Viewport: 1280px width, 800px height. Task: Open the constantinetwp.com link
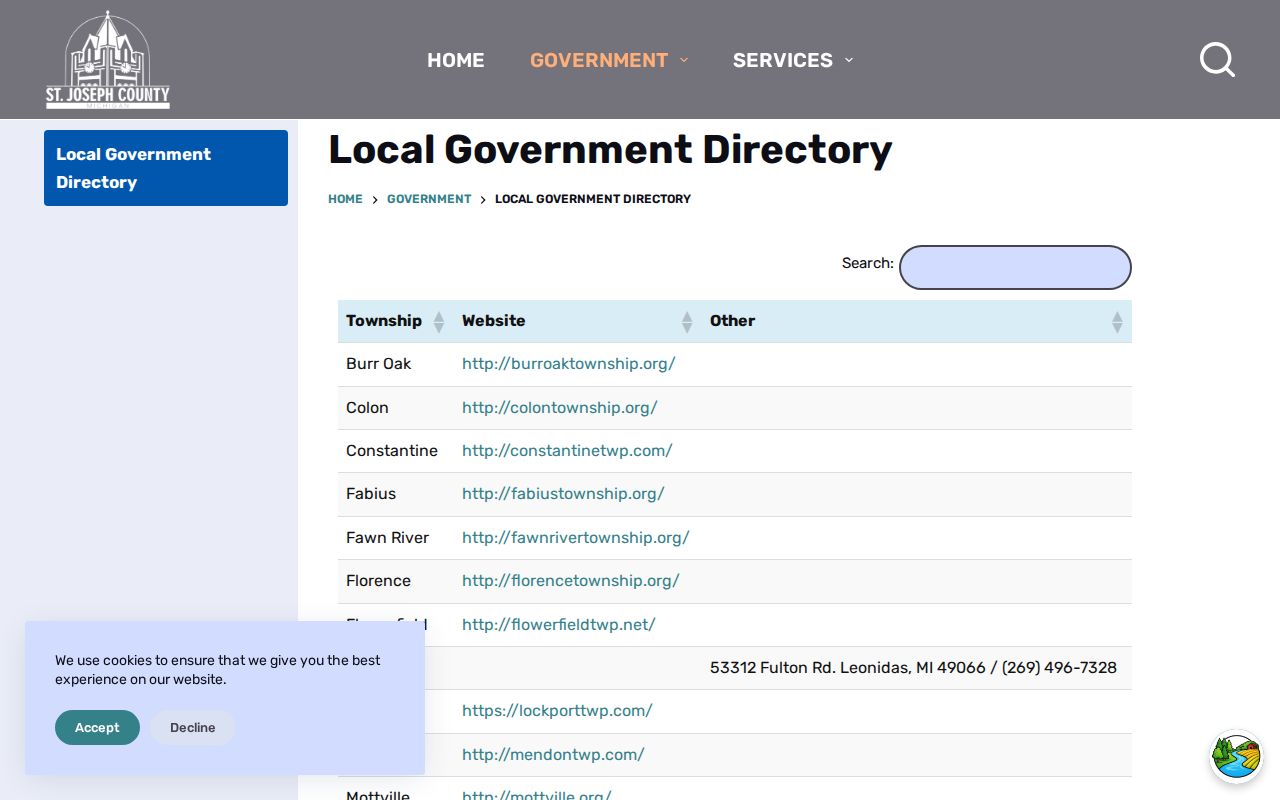(x=567, y=451)
